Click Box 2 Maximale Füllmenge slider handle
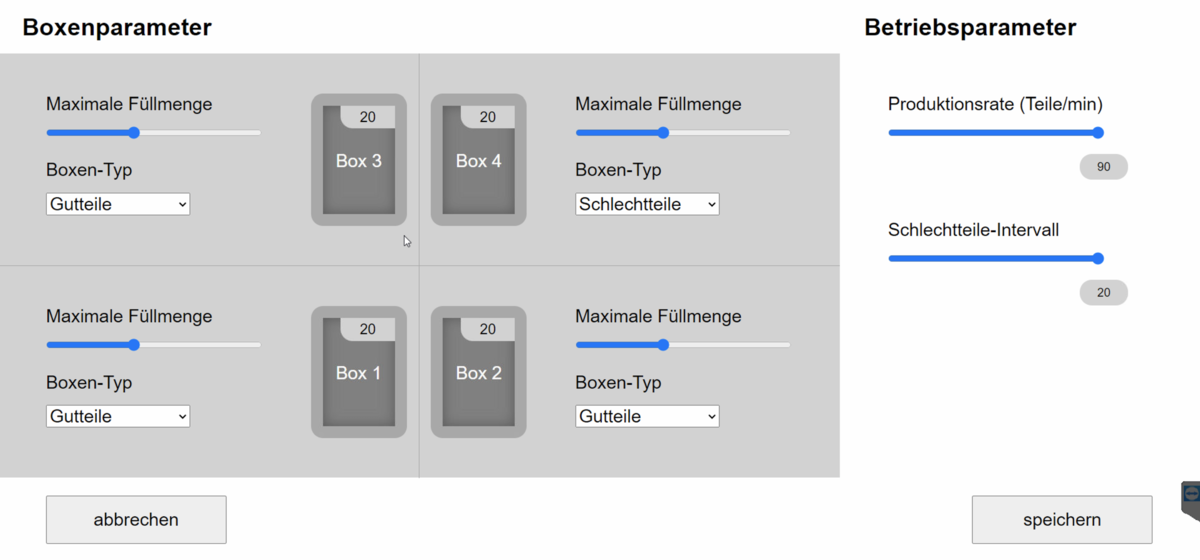The width and height of the screenshot is (1200, 560). (x=663, y=345)
